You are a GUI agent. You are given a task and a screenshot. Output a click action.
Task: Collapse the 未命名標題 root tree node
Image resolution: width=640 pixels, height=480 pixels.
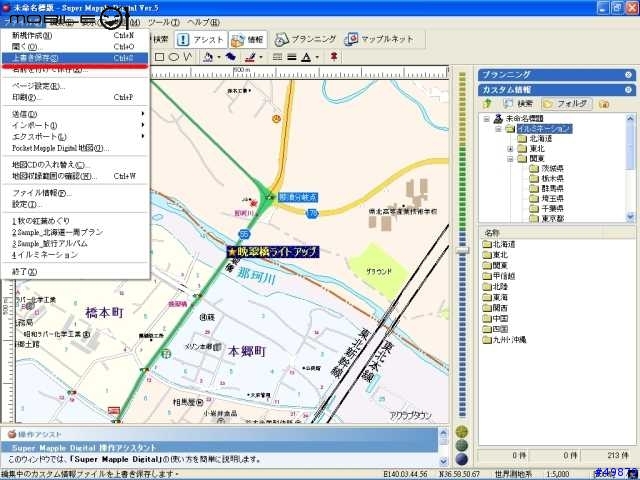point(487,119)
